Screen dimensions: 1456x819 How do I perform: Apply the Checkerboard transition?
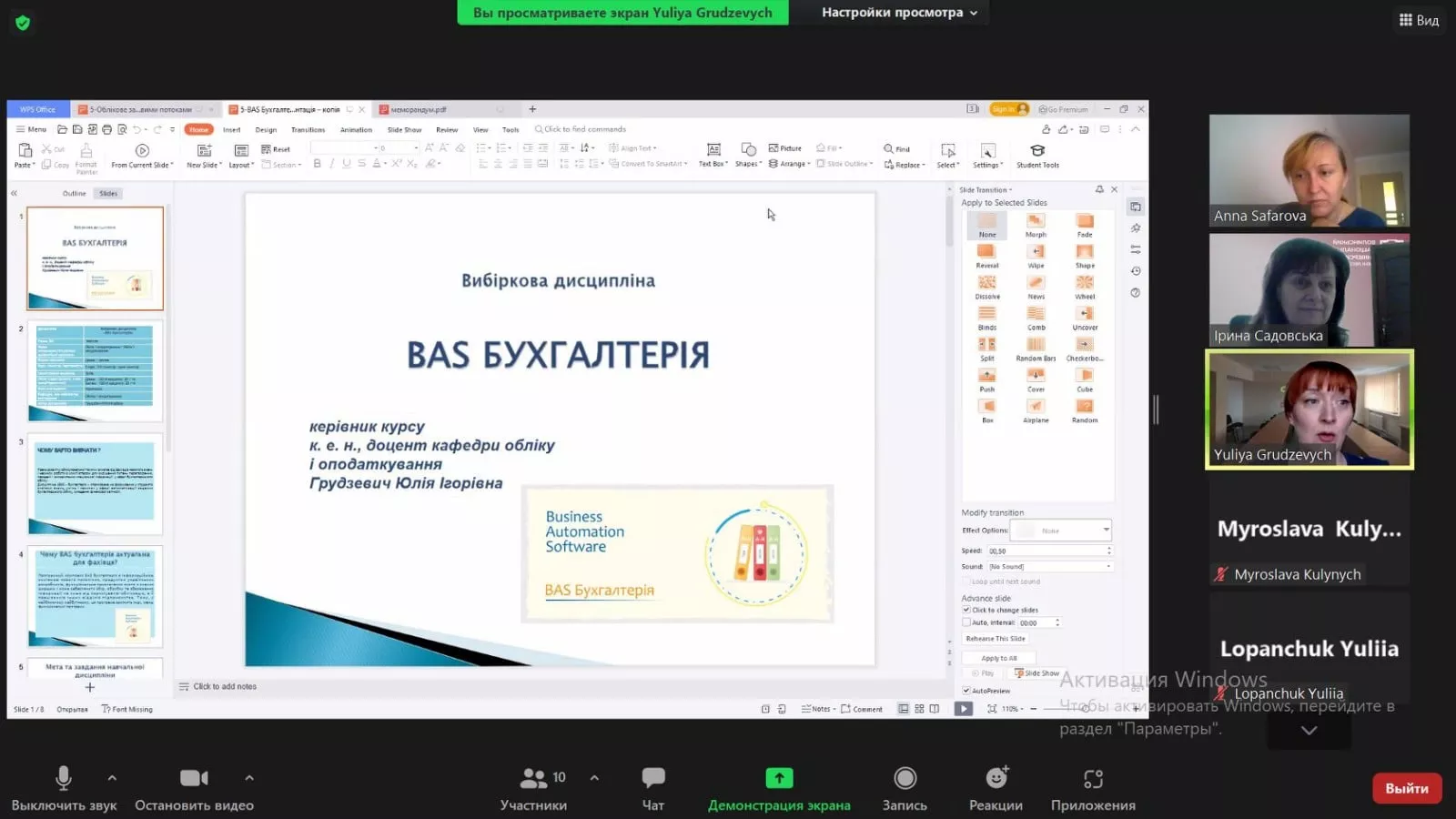[x=1085, y=344]
